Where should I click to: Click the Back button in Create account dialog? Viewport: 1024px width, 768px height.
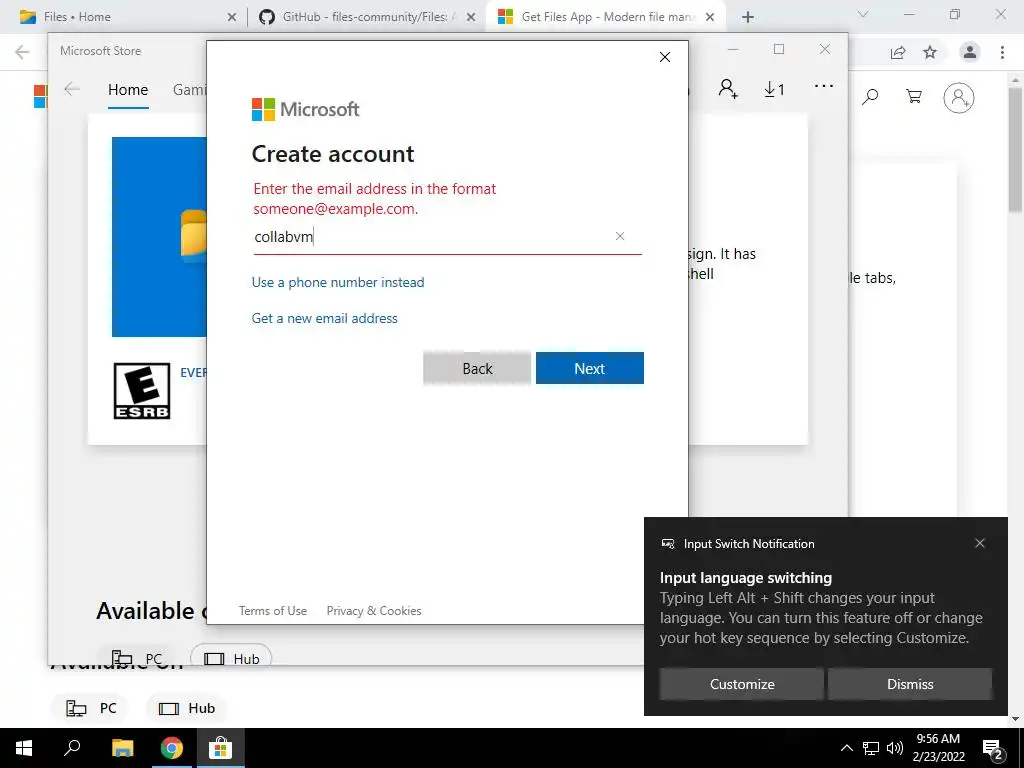coord(477,368)
